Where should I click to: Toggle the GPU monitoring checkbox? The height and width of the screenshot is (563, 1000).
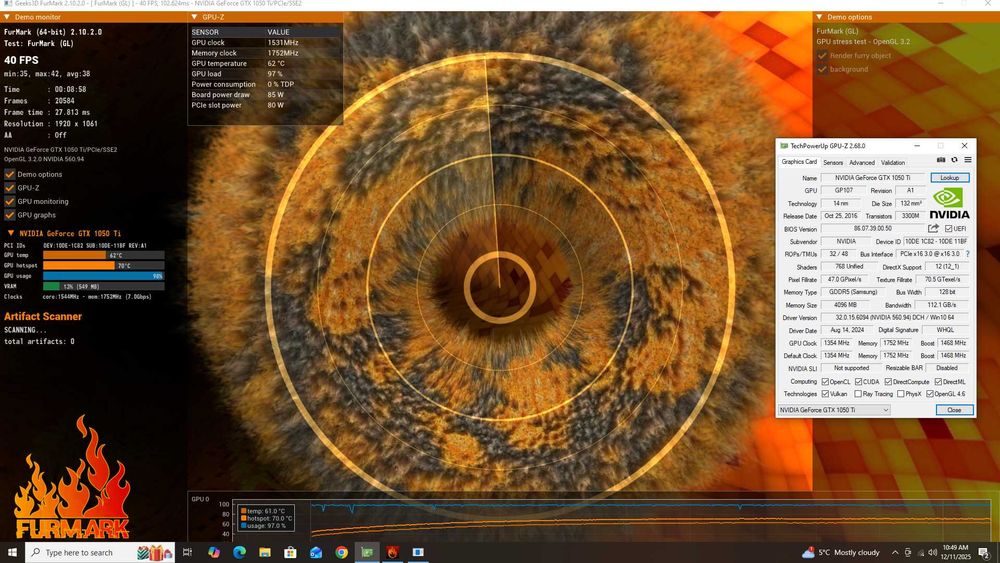(10, 201)
